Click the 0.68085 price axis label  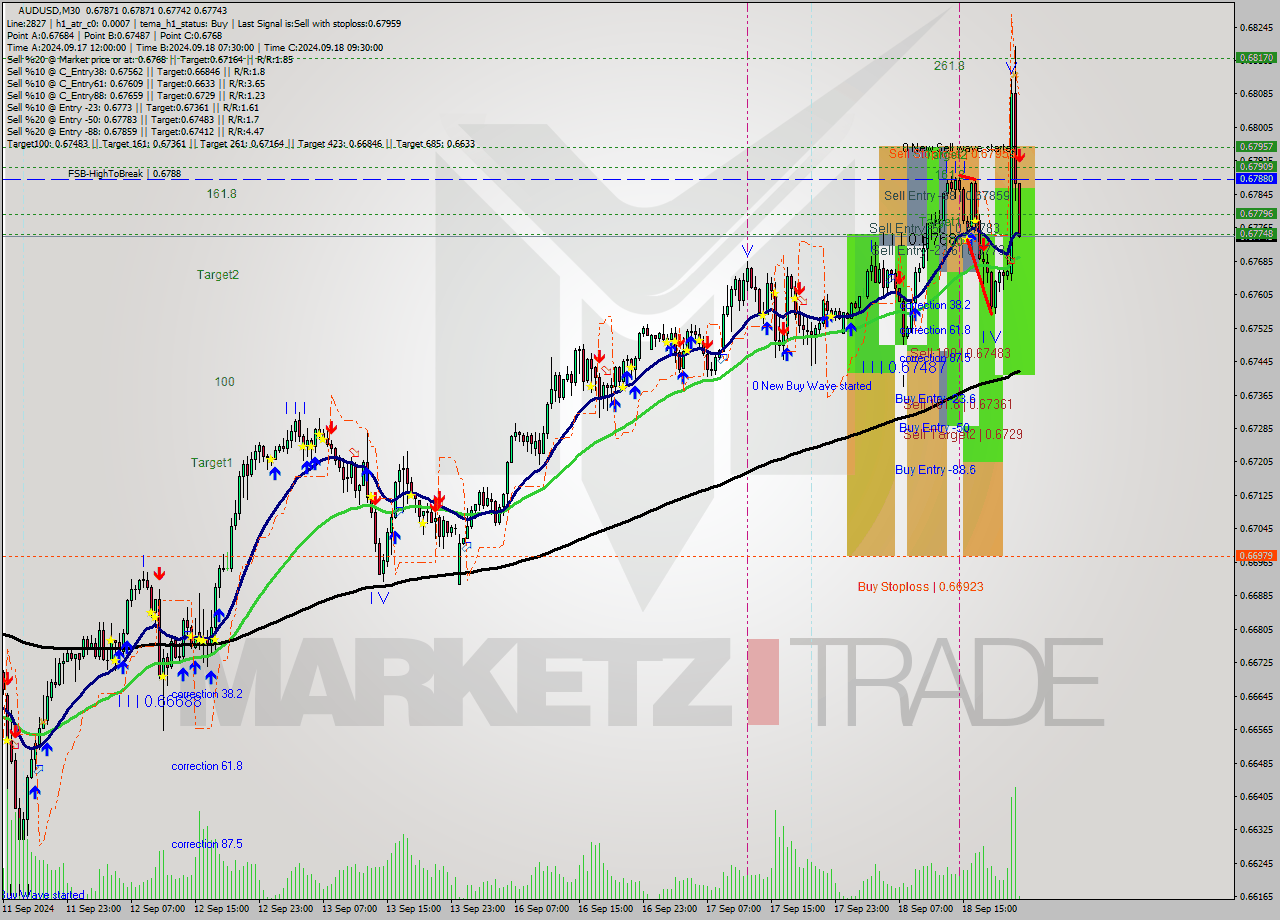pos(1257,94)
